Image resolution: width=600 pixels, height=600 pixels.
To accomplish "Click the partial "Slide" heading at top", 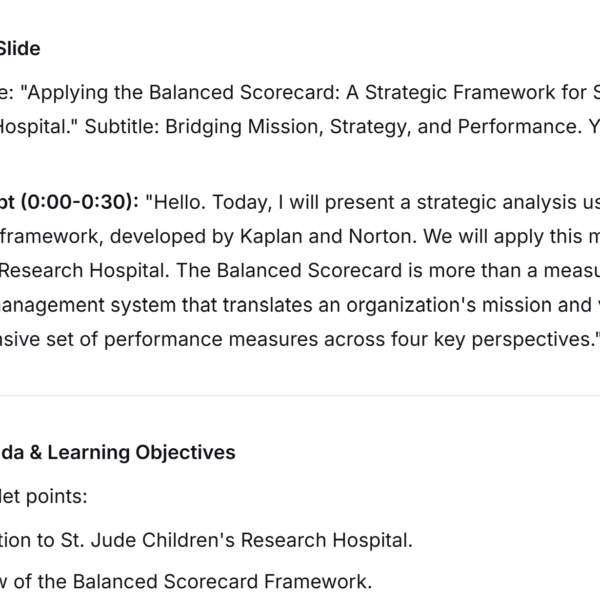I will [19, 48].
